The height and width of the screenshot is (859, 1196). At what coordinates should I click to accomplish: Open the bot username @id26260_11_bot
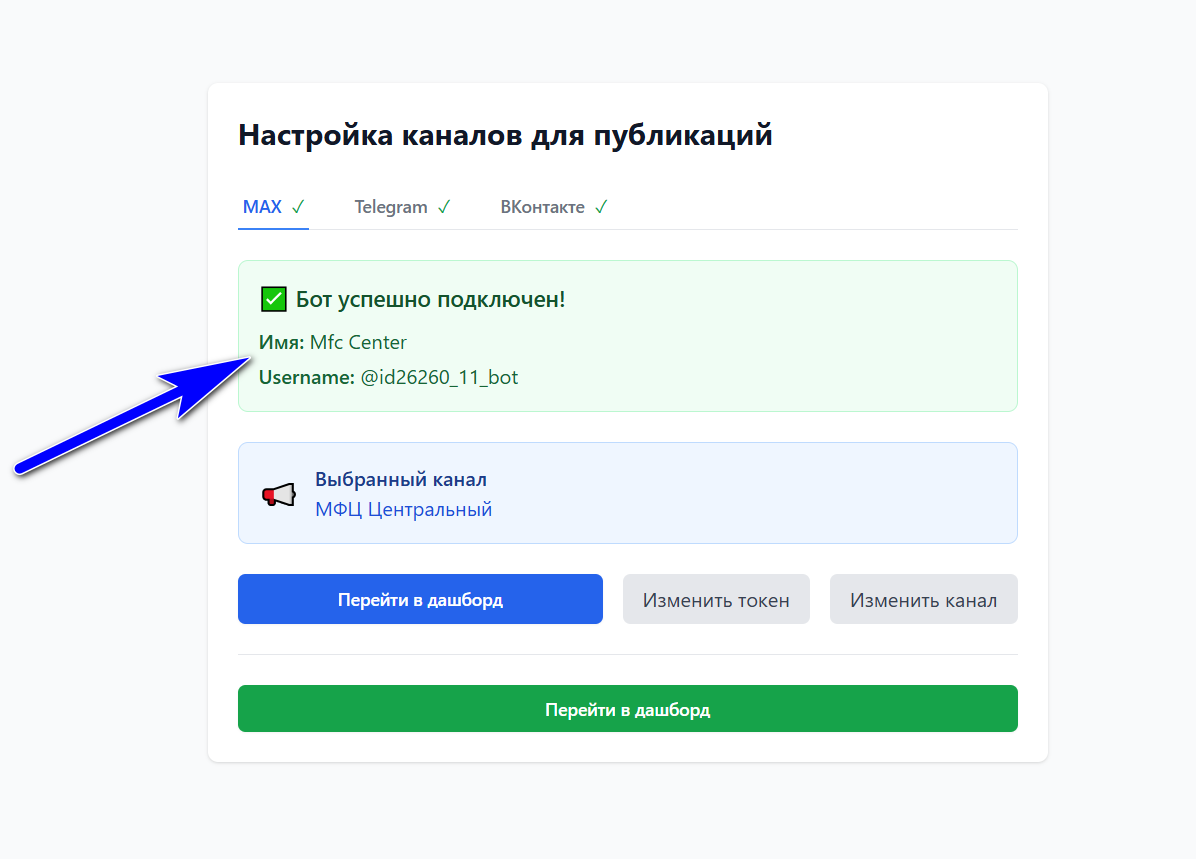point(440,378)
